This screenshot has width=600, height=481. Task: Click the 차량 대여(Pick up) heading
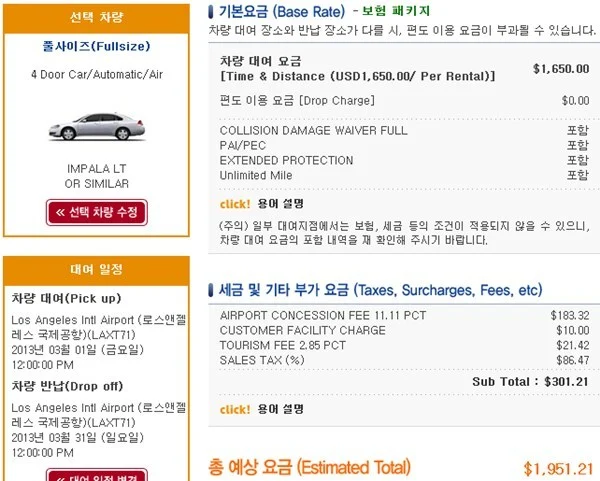pos(66,298)
